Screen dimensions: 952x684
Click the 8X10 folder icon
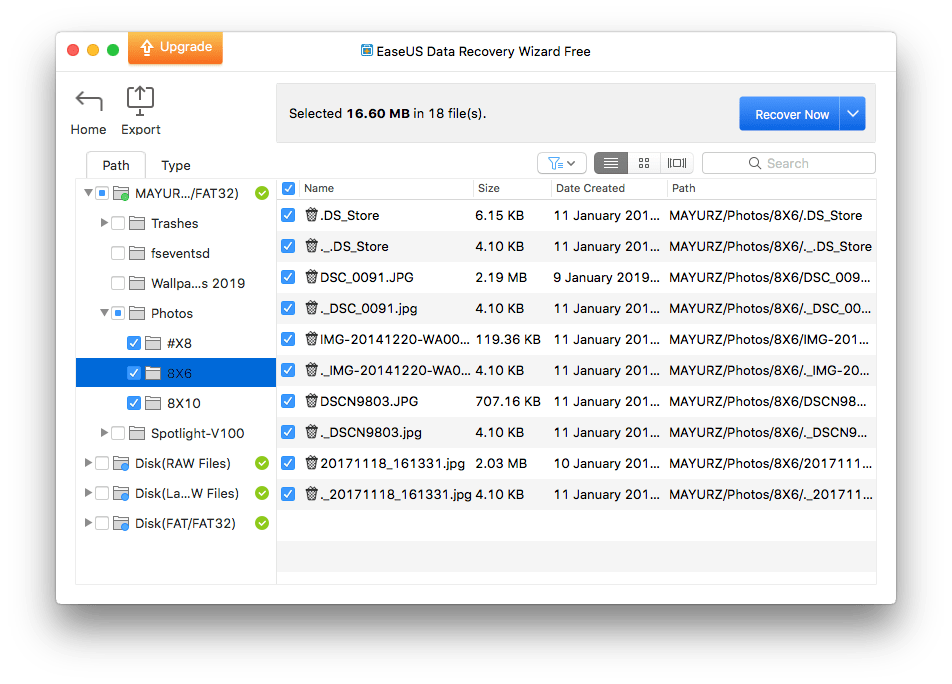click(x=153, y=403)
